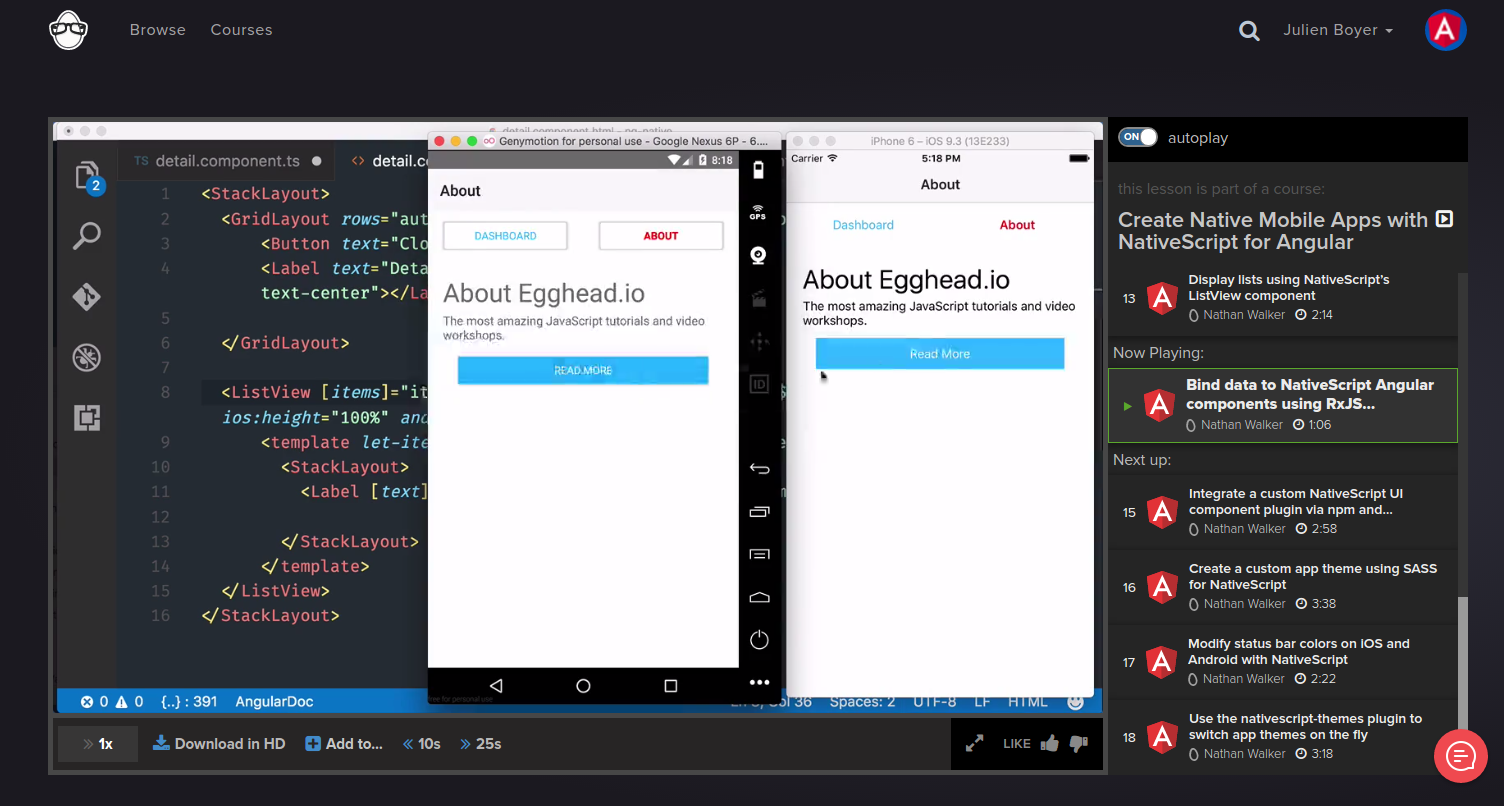Click Genymotion battery icon

pyautogui.click(x=759, y=170)
